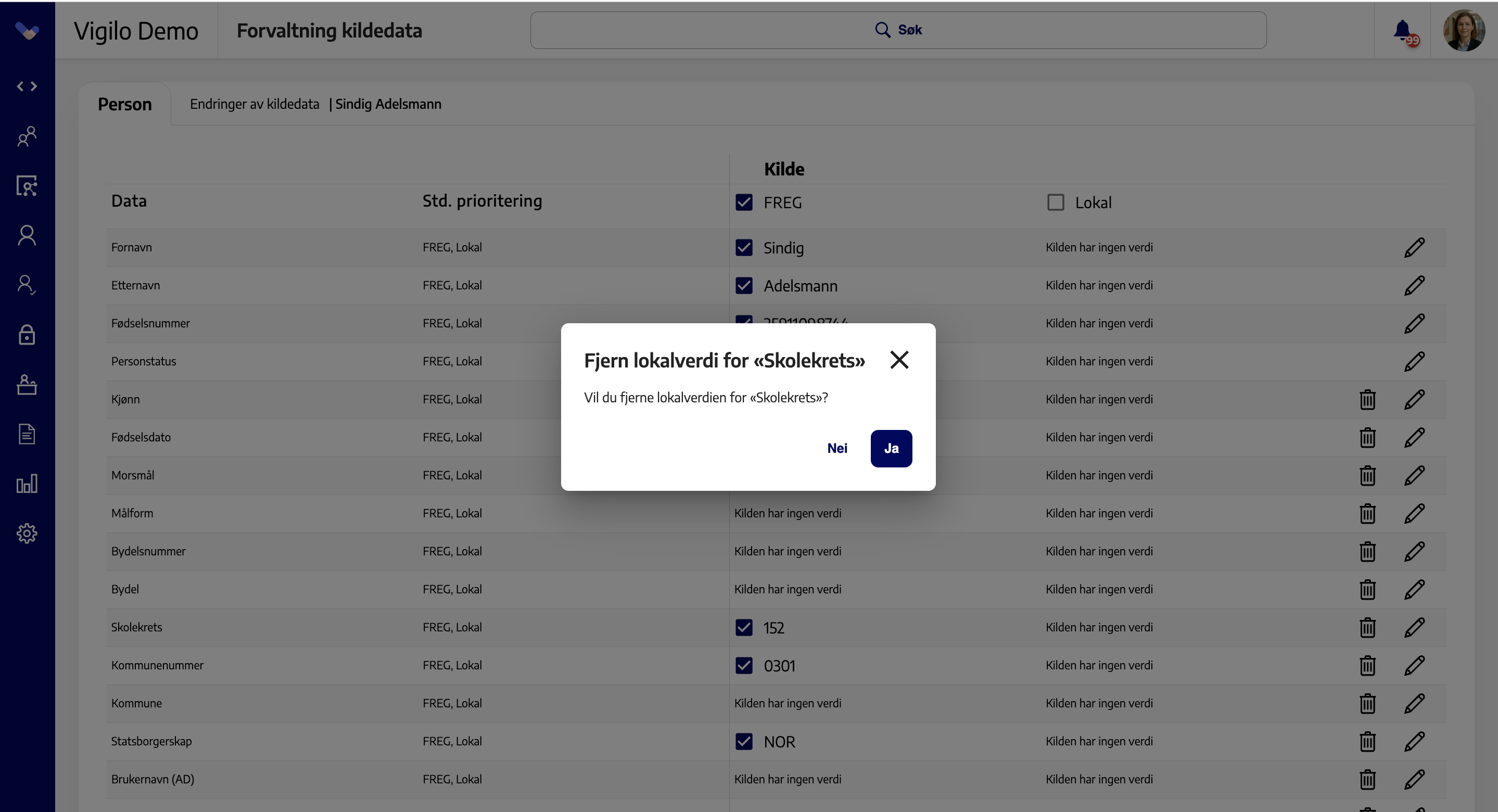Edit the Kommunenummer row with pencil
The height and width of the screenshot is (812, 1498).
[1414, 665]
